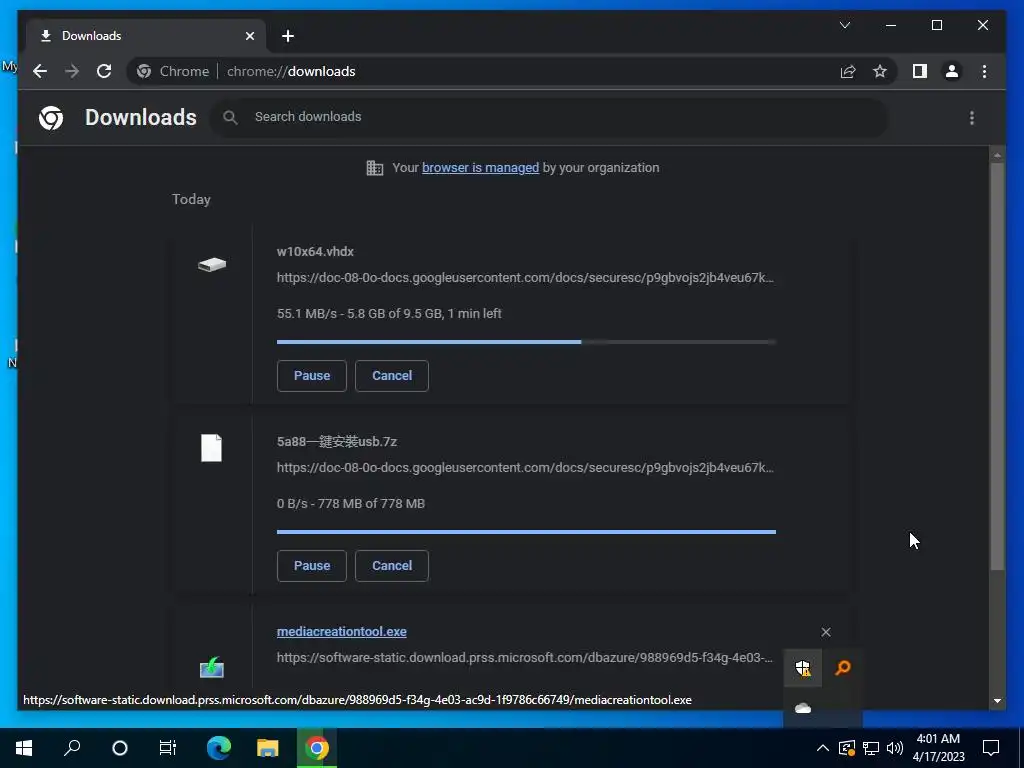Open the mediacreationtool.exe file link
The image size is (1024, 768).
coord(342,632)
